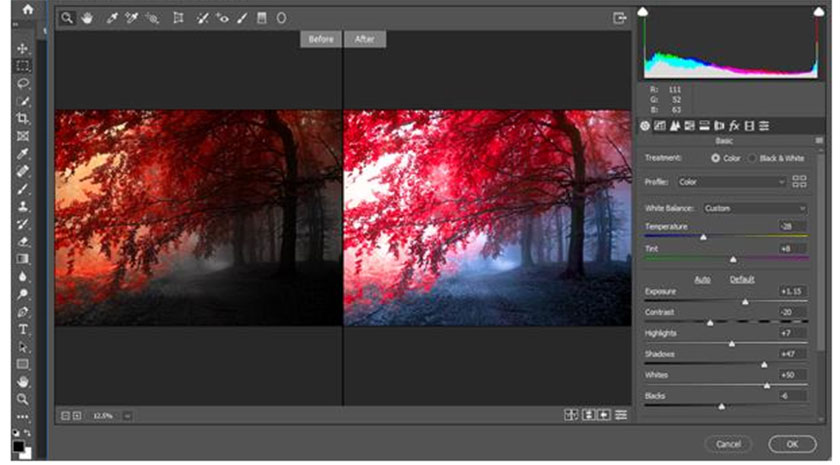Choose Black & White treatment radio button

pyautogui.click(x=753, y=158)
